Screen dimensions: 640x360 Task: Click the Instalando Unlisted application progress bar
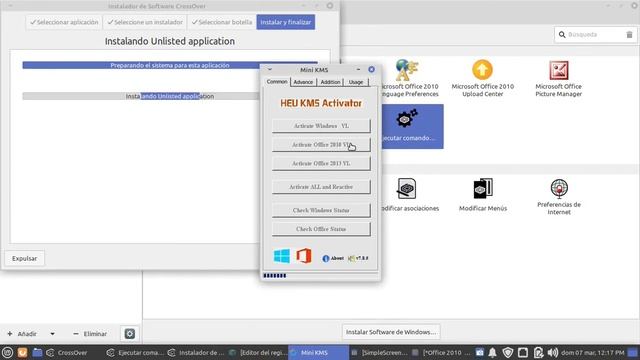[x=141, y=96]
